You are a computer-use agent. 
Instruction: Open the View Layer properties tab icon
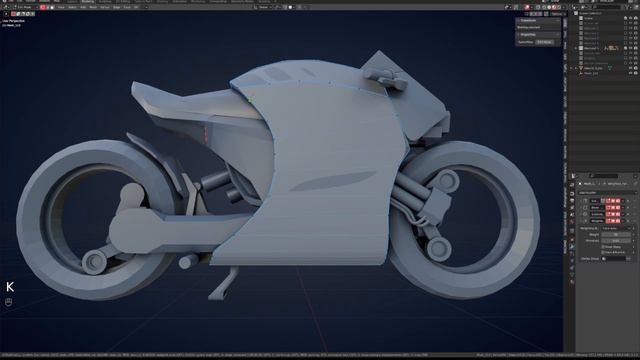(572, 208)
